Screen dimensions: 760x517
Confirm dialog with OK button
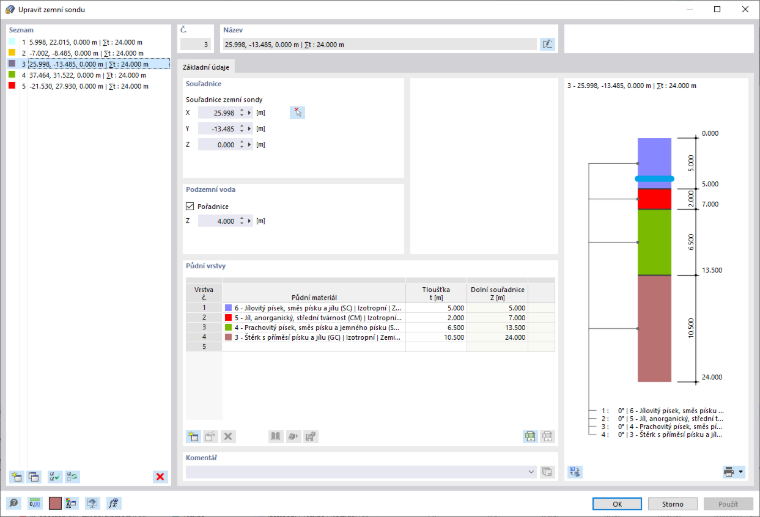[x=617, y=504]
